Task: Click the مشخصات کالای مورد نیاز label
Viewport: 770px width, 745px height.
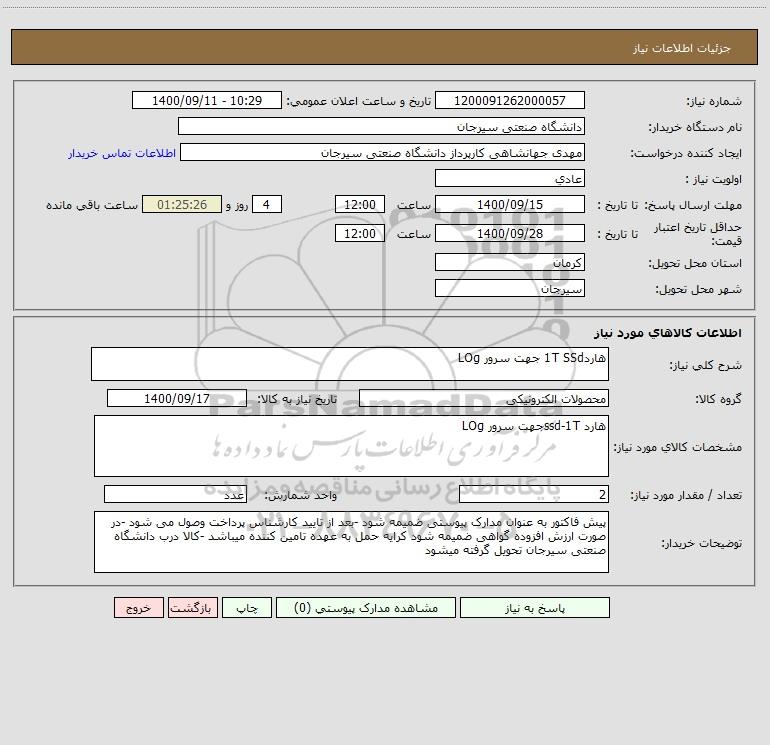Action: [678, 447]
